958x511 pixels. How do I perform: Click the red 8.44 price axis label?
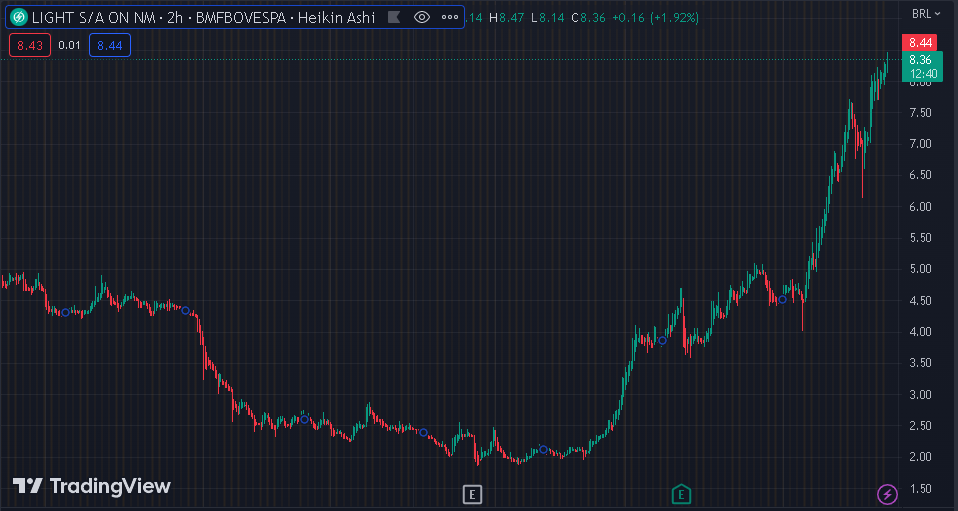pyautogui.click(x=919, y=42)
